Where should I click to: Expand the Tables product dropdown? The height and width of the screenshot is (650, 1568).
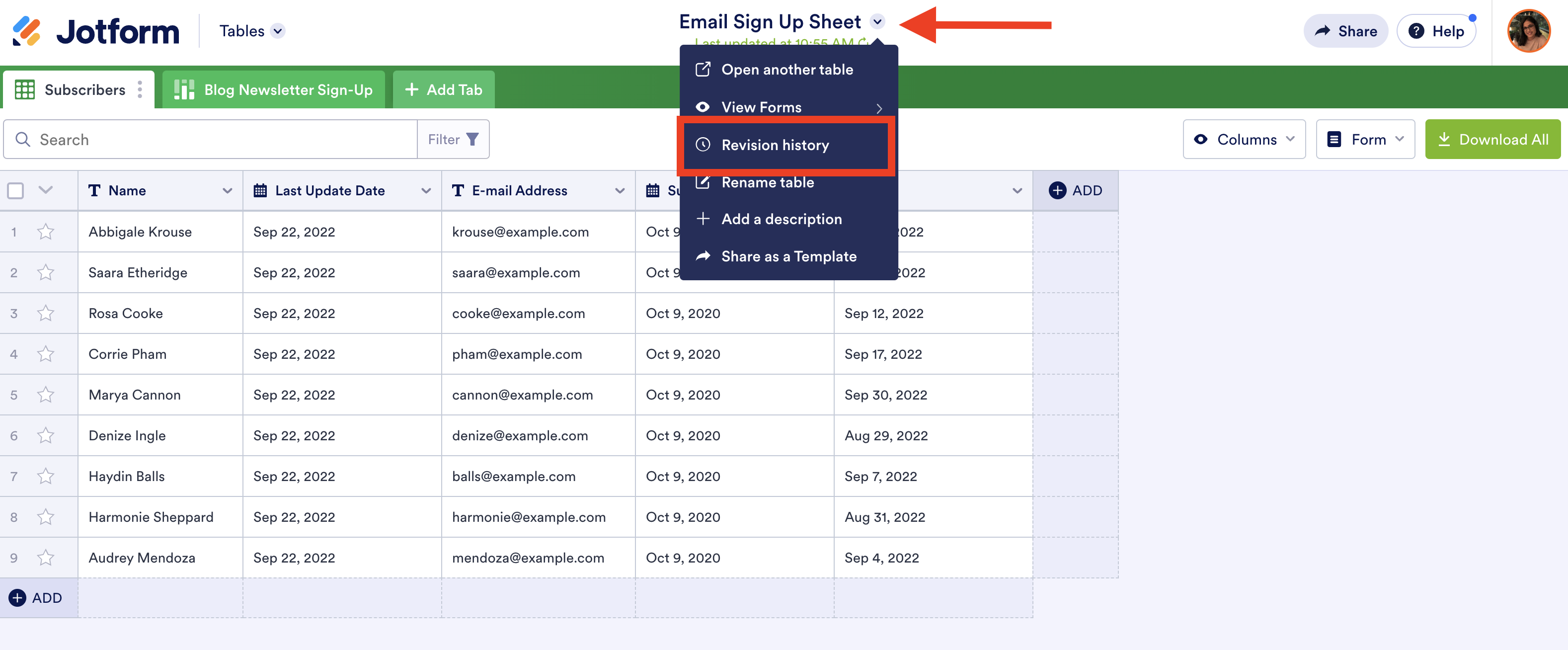point(278,31)
